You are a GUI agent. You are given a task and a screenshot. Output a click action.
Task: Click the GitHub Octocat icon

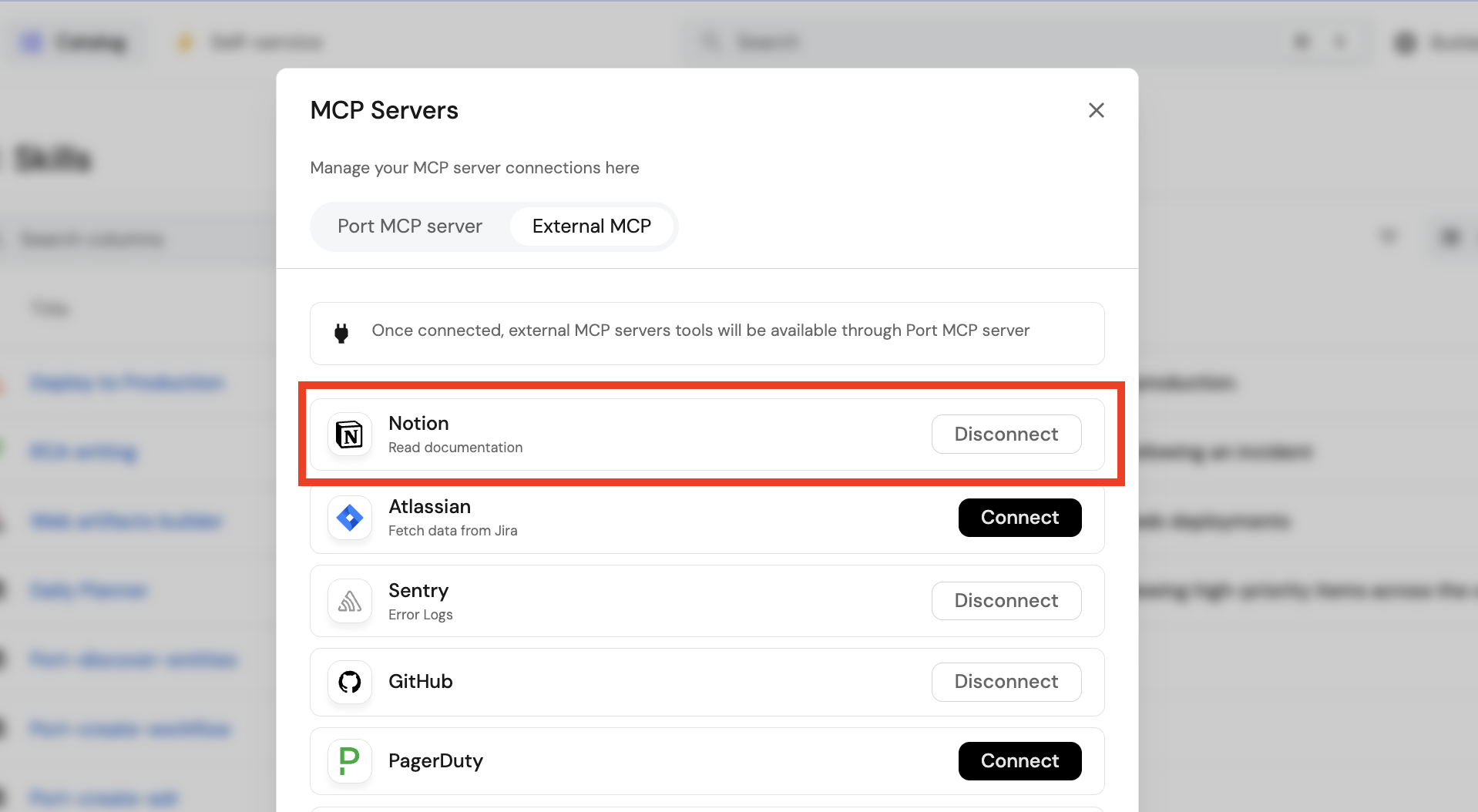pyautogui.click(x=350, y=682)
